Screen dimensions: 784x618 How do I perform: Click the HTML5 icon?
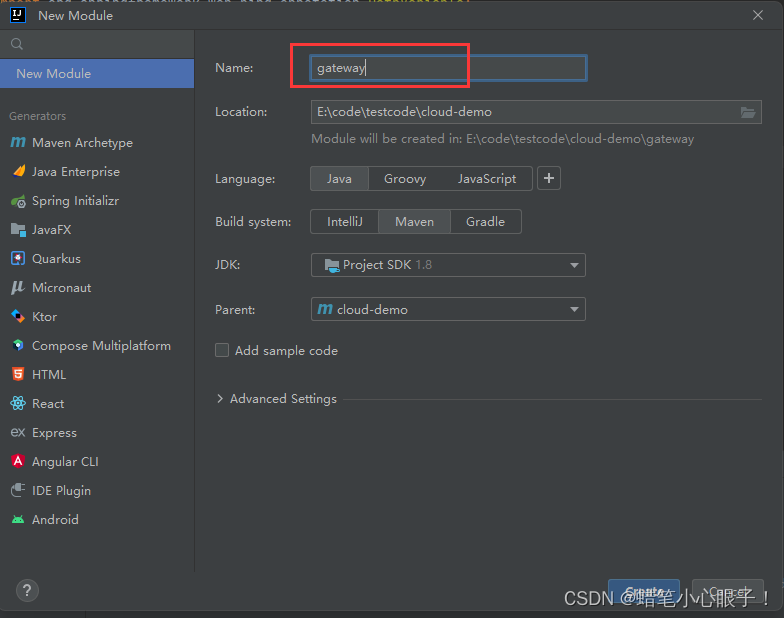(x=18, y=374)
